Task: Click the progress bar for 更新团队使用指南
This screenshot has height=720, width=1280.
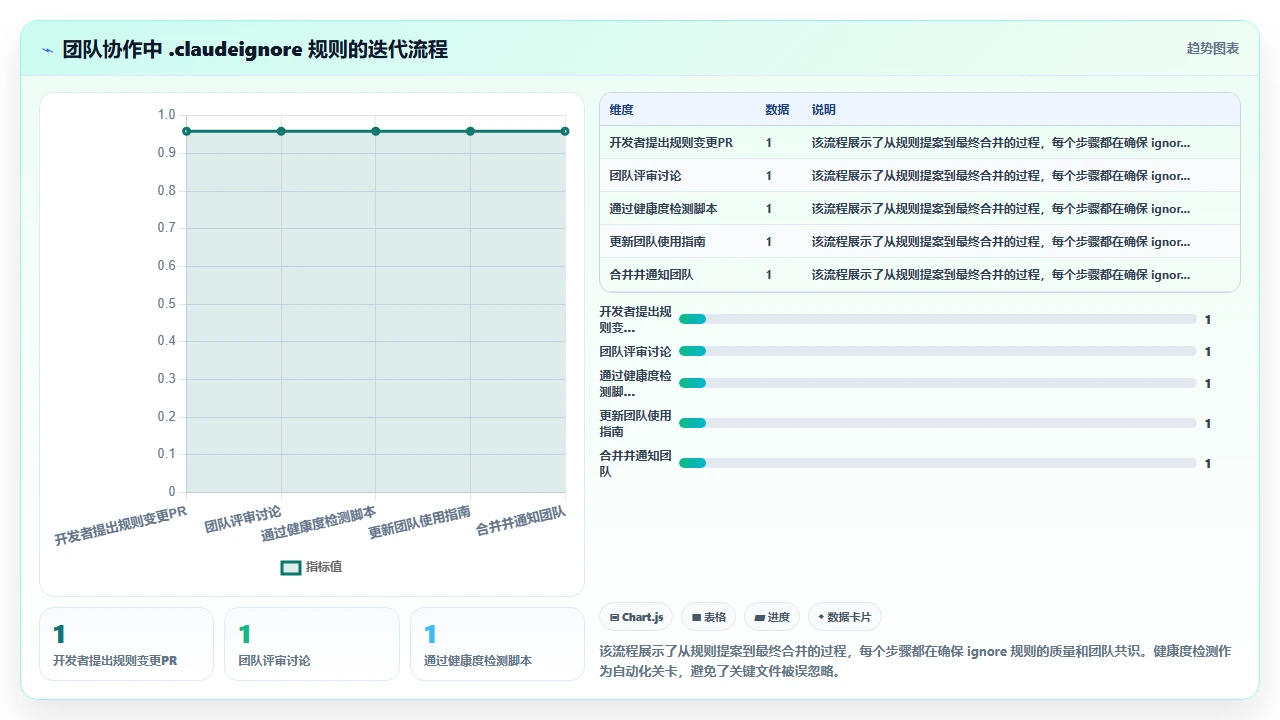Action: click(x=938, y=423)
